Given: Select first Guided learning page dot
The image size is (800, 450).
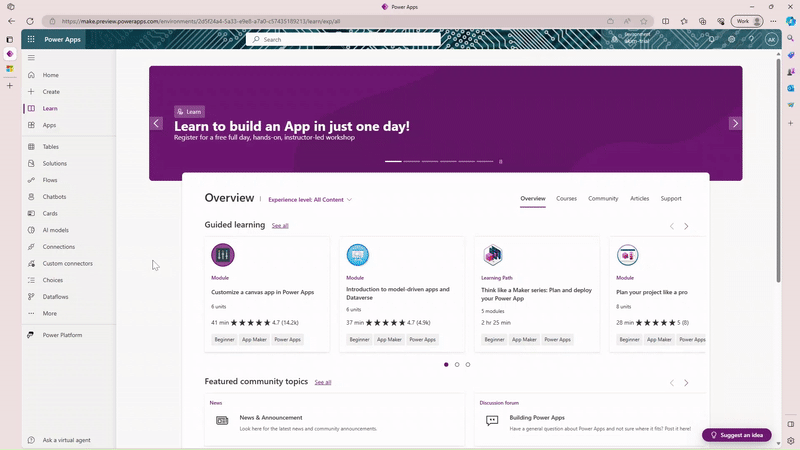Looking at the screenshot, I should 446,364.
